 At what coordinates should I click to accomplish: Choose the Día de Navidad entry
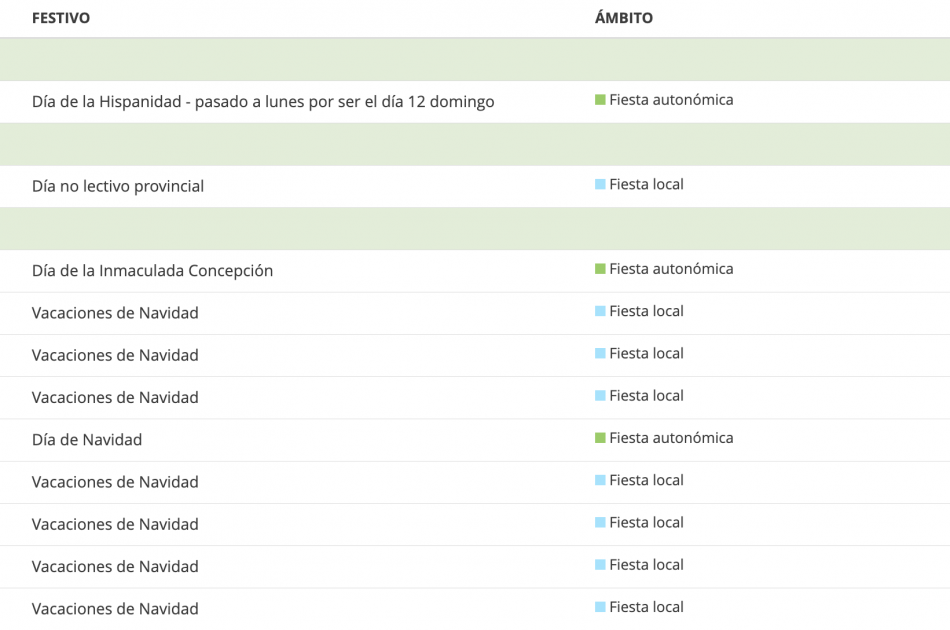tap(87, 440)
